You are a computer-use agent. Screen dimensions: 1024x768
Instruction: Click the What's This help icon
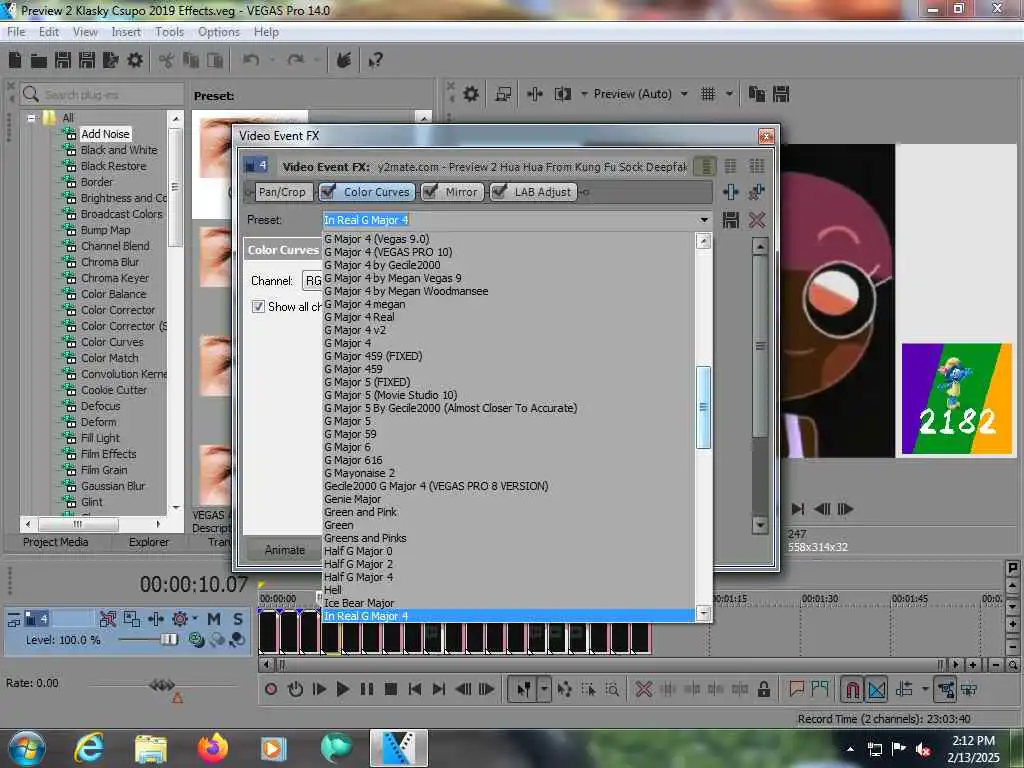375,61
